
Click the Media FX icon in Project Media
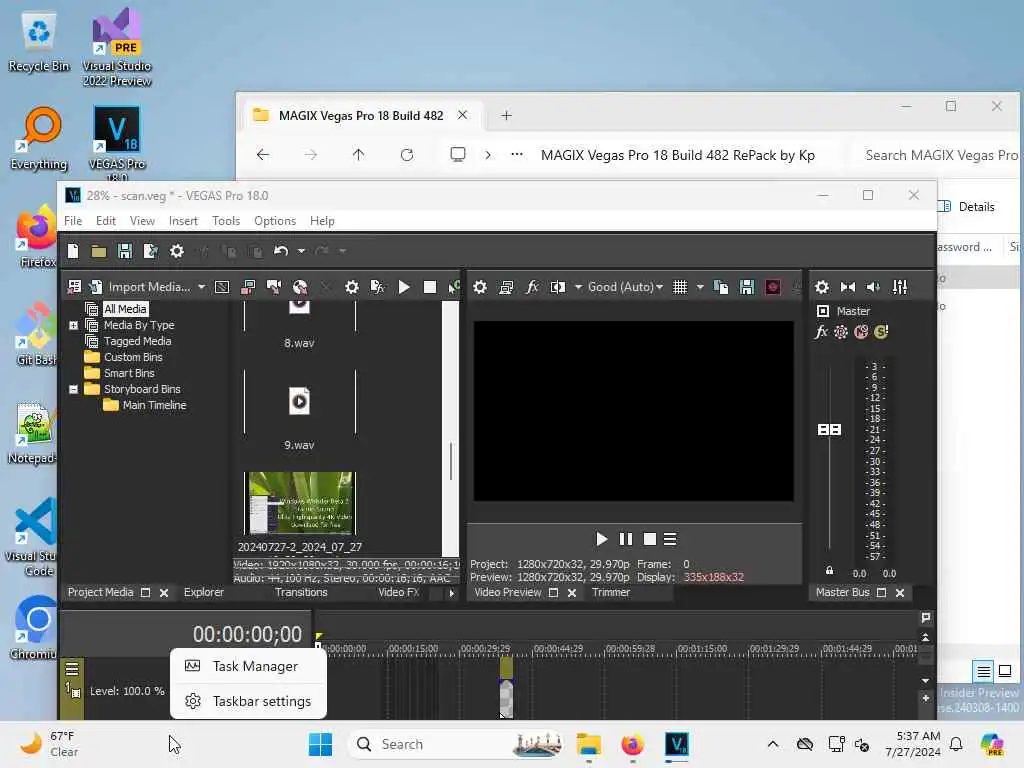click(377, 287)
